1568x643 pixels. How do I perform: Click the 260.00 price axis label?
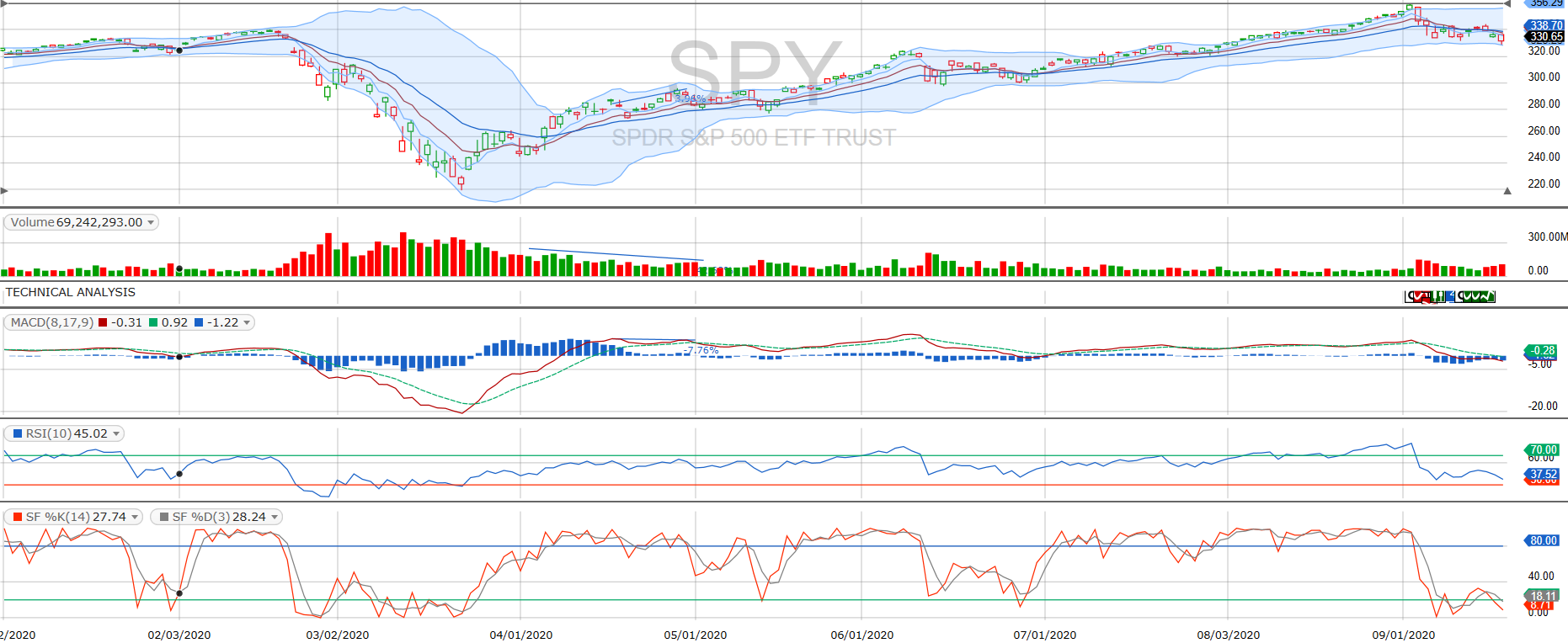click(x=1544, y=130)
